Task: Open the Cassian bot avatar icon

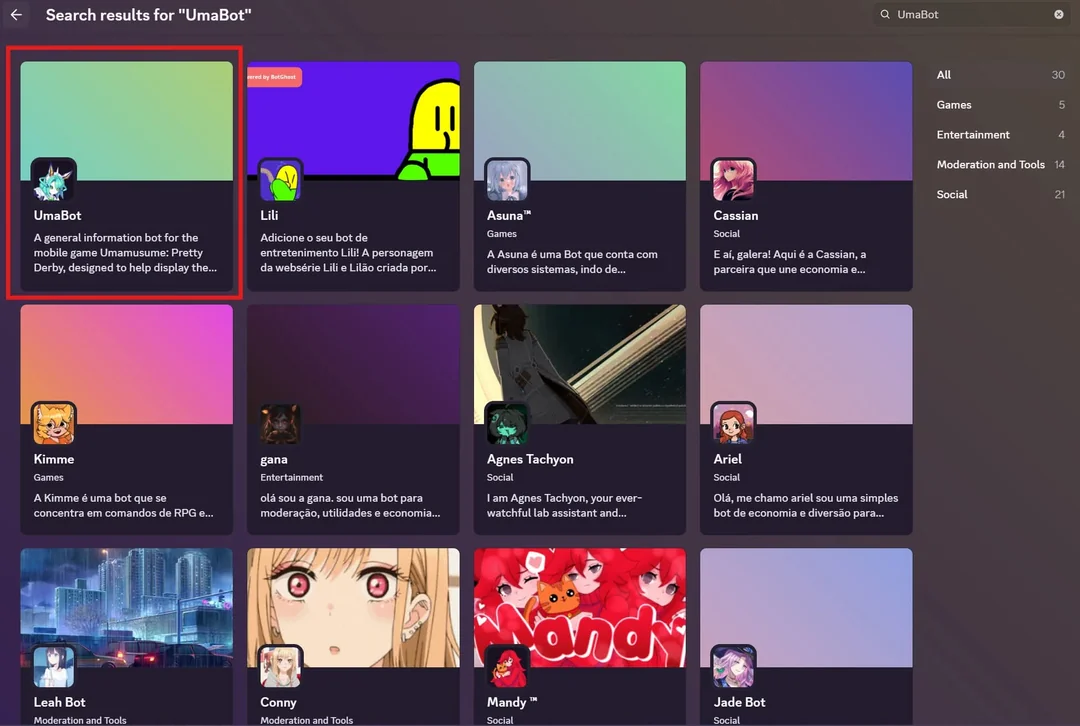Action: click(734, 180)
